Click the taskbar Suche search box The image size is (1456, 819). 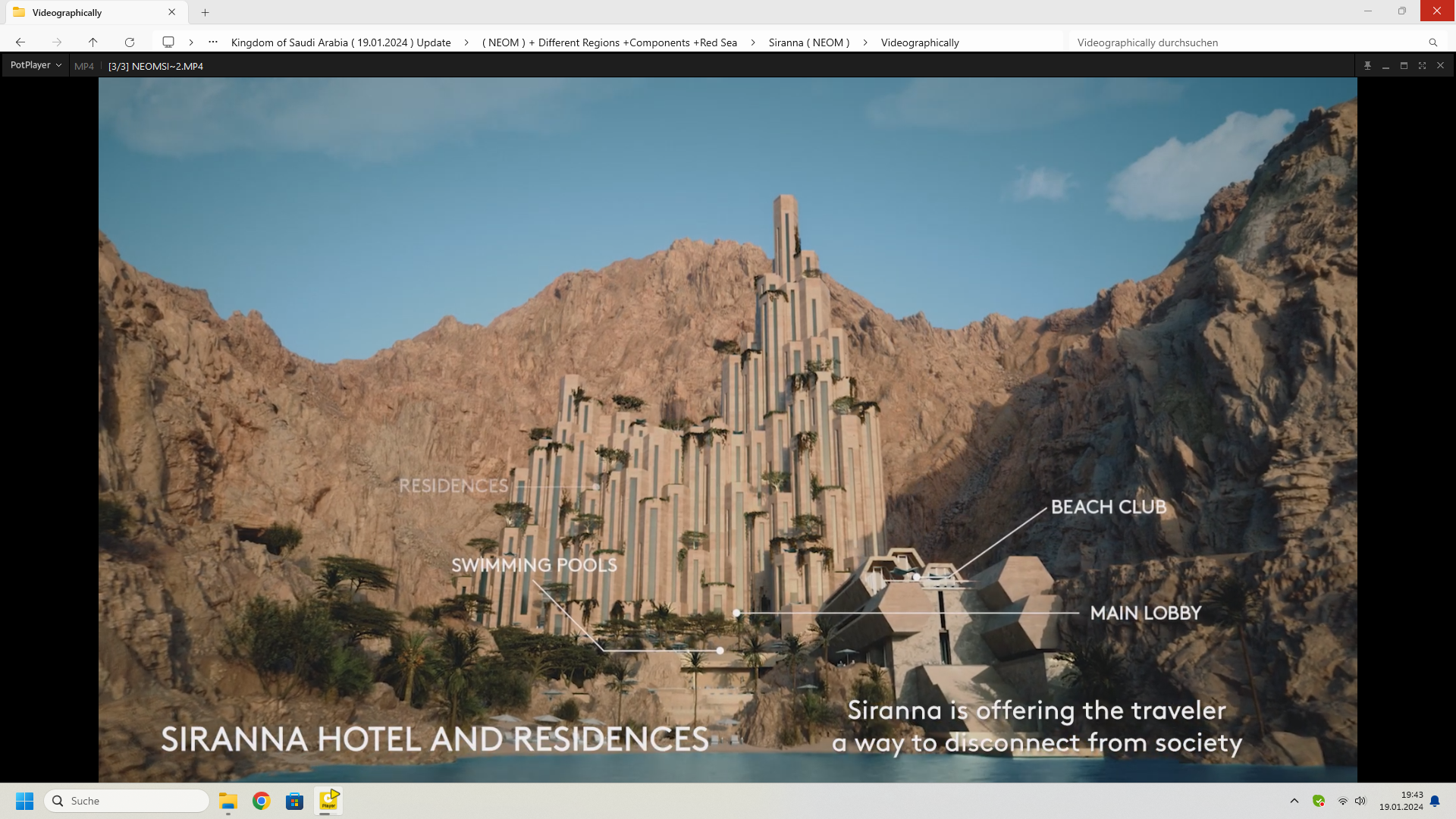tap(127, 801)
